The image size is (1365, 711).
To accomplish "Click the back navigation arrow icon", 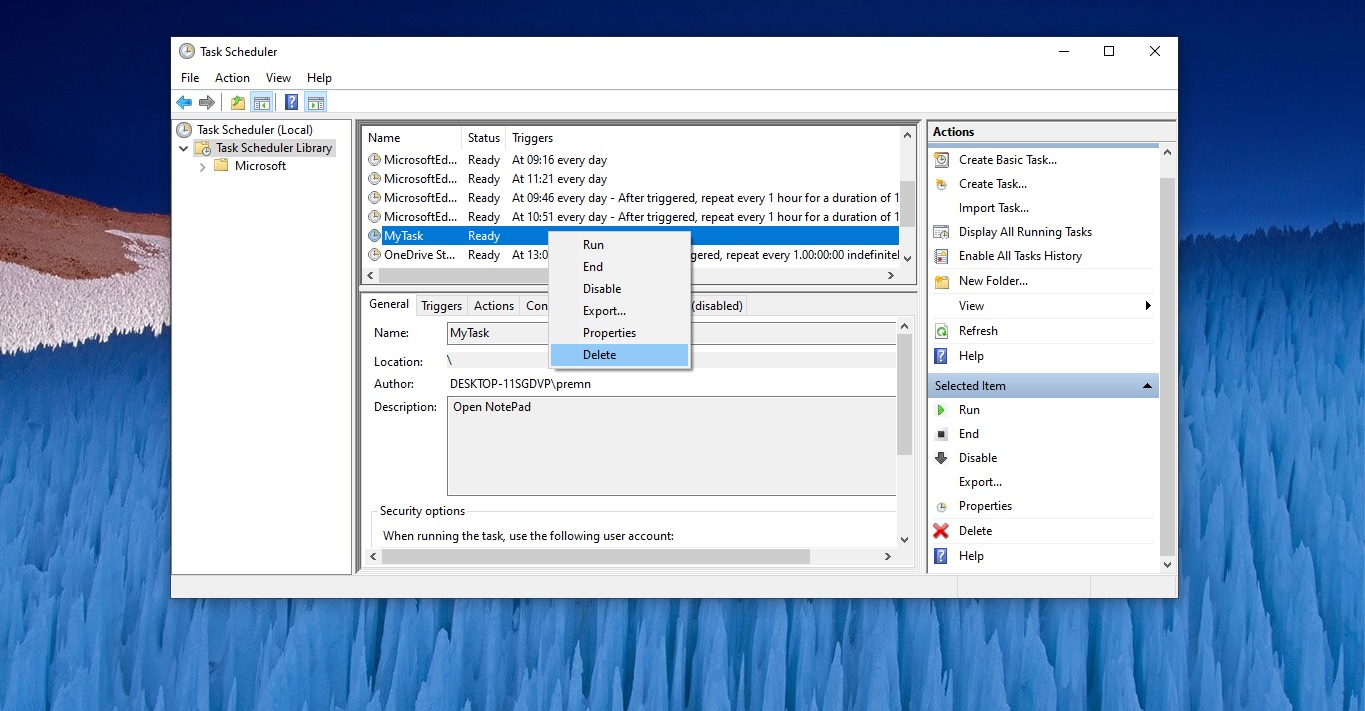I will (x=183, y=101).
